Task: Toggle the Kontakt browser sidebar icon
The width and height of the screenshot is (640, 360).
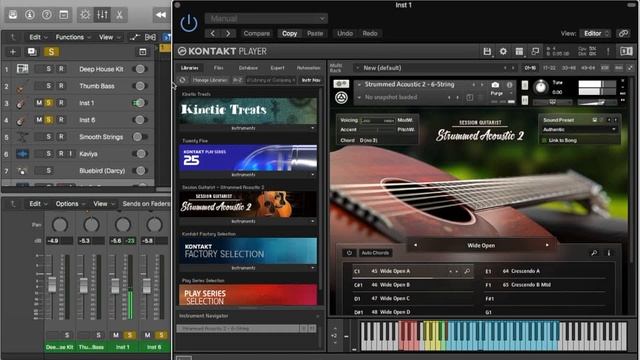Action: tap(626, 51)
